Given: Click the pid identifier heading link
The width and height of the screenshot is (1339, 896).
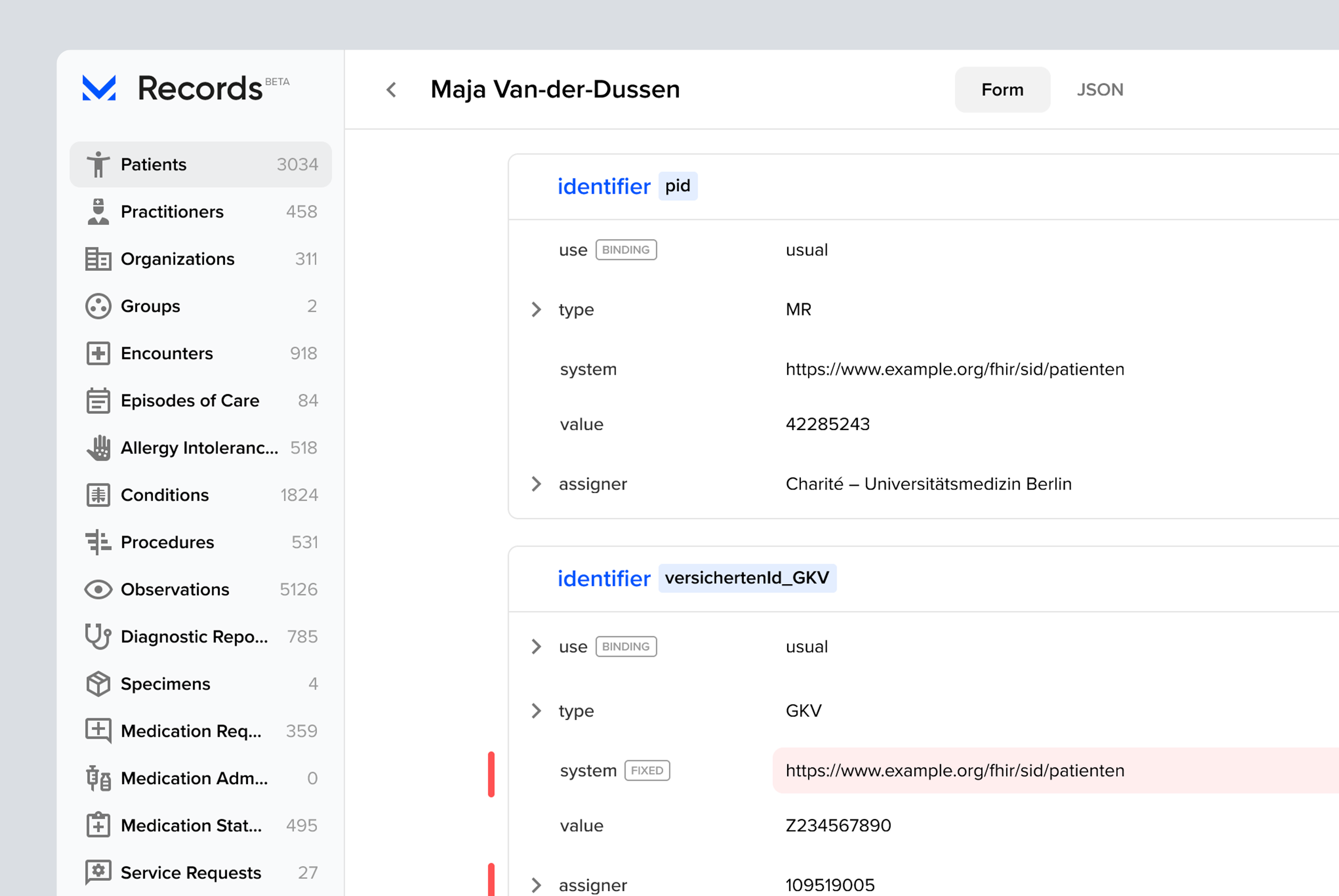Looking at the screenshot, I should pos(604,186).
